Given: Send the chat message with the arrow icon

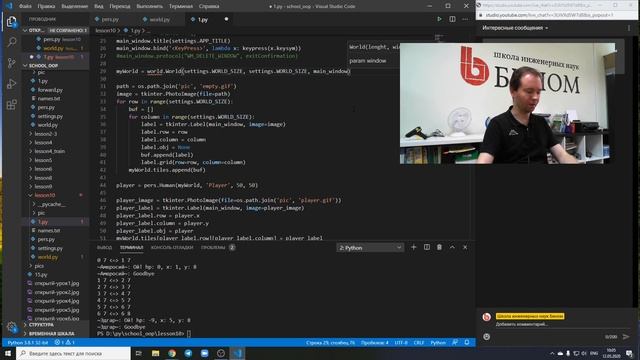Looking at the screenshot, I should [626, 337].
